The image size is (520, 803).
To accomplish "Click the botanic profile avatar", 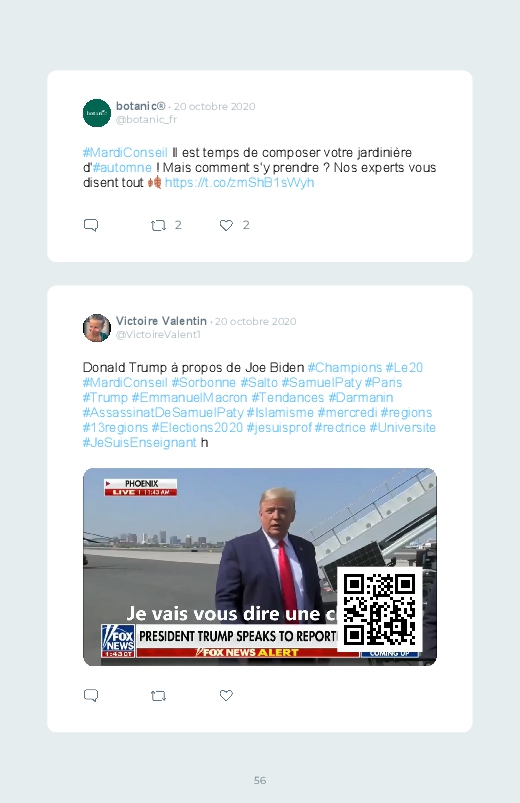I will point(97,113).
